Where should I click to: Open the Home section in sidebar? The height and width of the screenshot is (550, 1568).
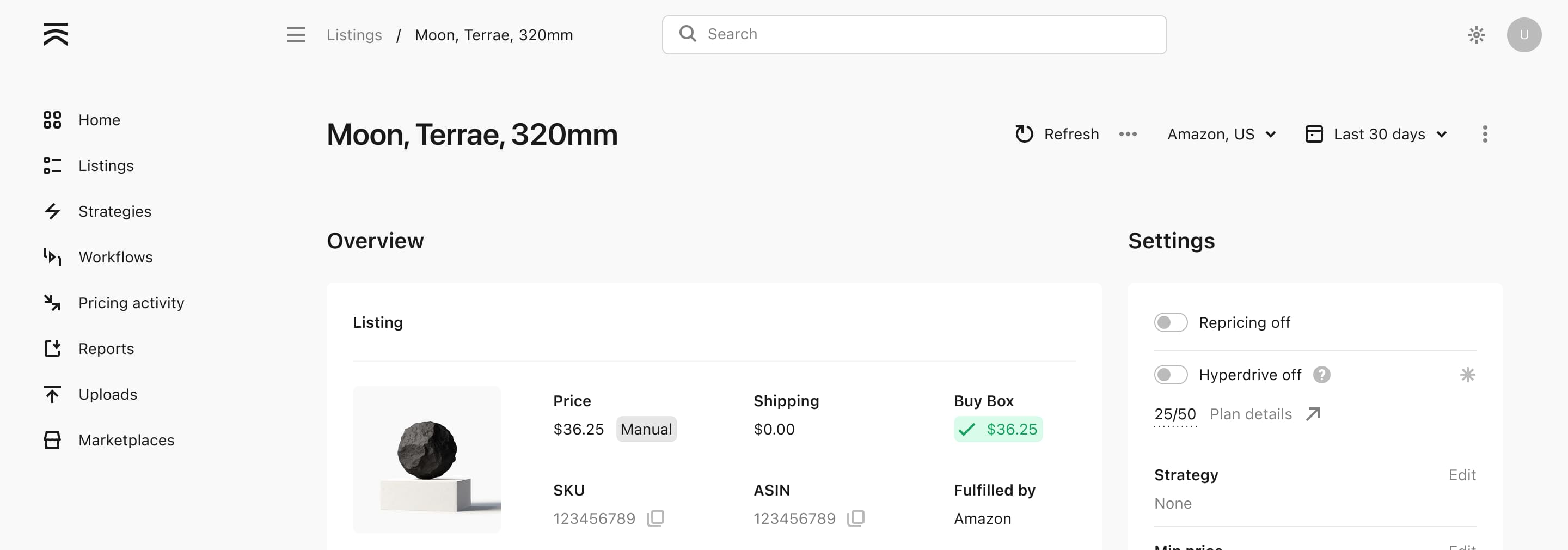[99, 120]
